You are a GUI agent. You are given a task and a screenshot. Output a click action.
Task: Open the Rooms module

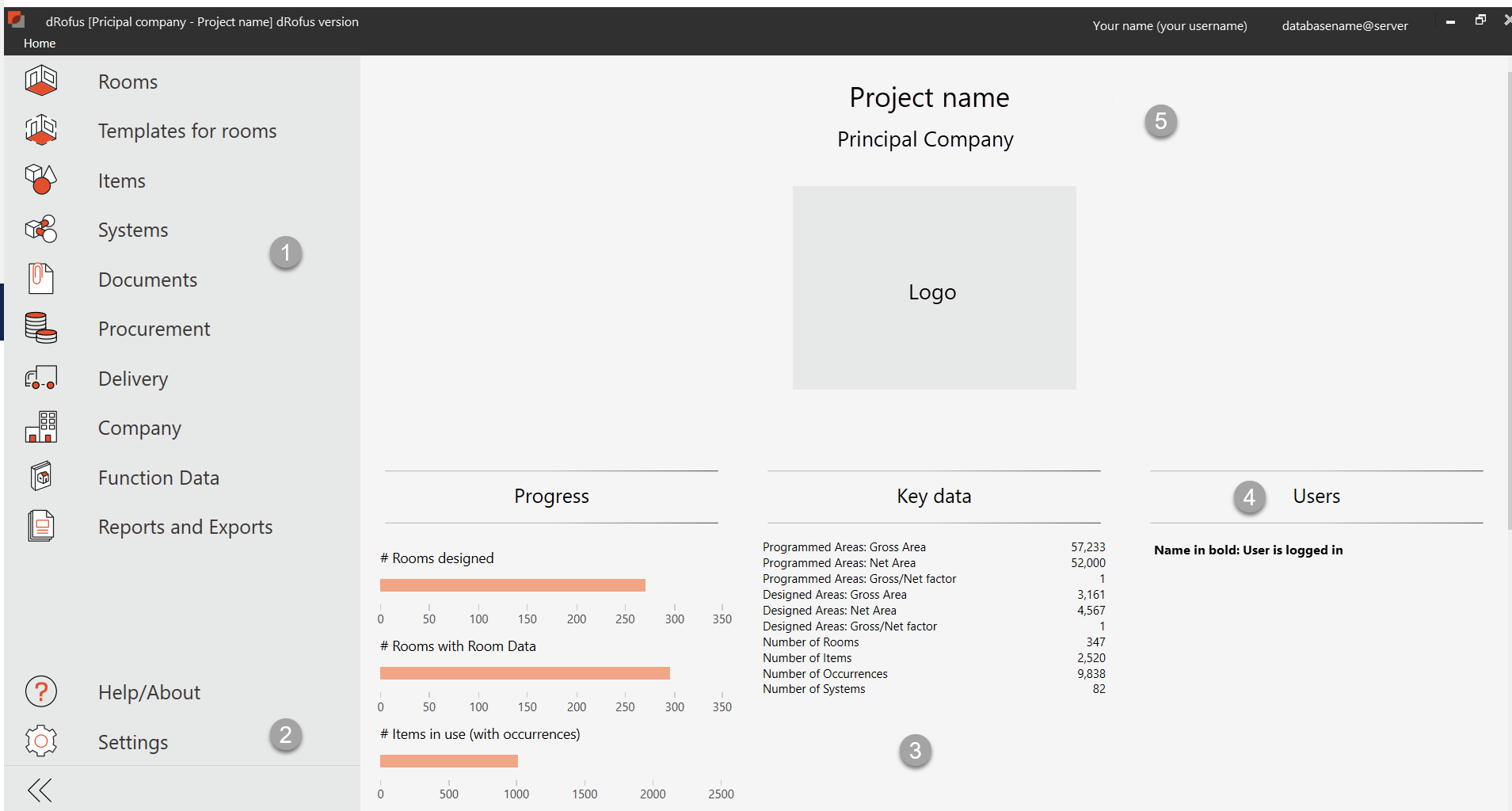(x=128, y=81)
